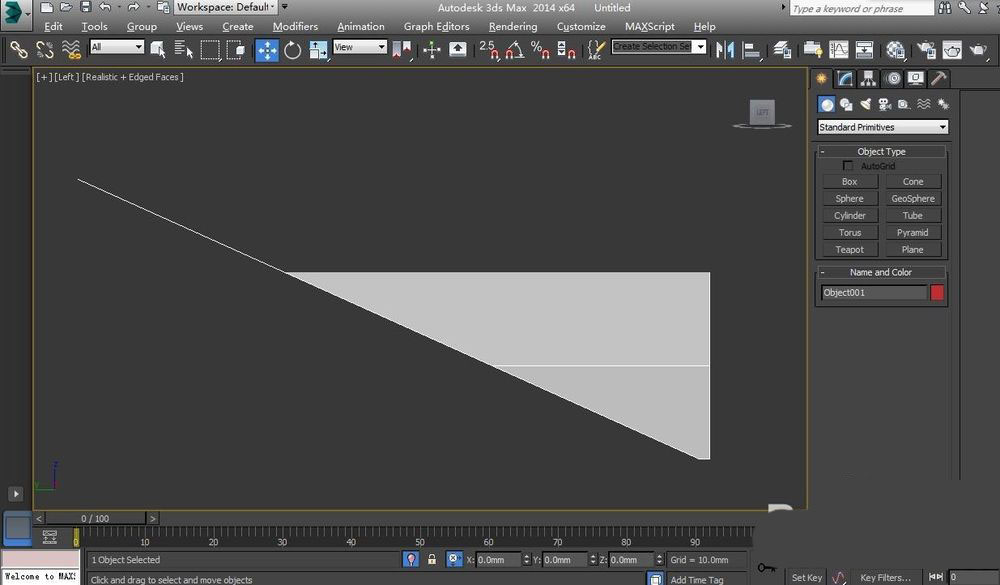Click the red object color swatch

[937, 293]
